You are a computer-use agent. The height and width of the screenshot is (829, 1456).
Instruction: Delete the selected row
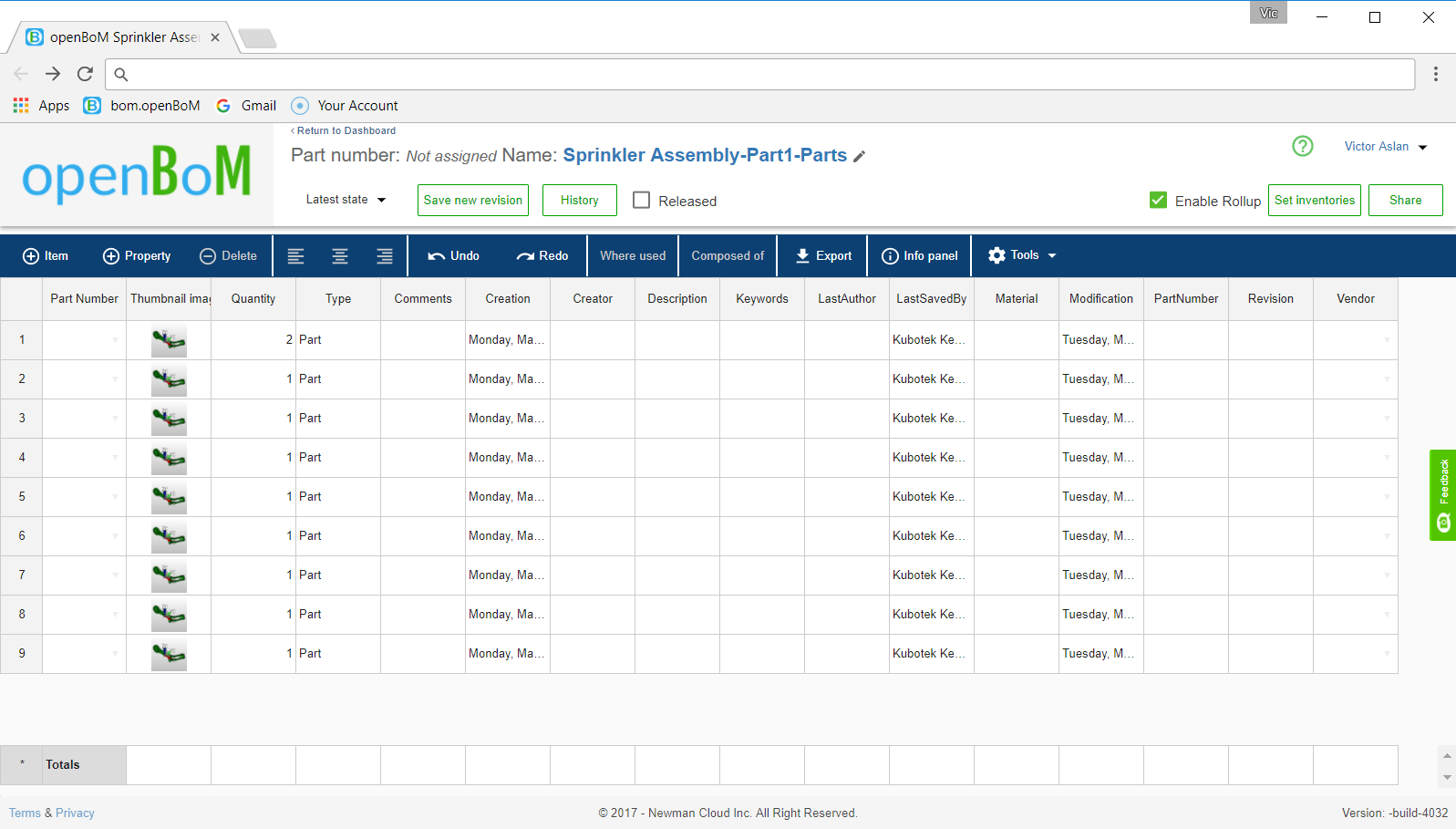[x=228, y=256]
